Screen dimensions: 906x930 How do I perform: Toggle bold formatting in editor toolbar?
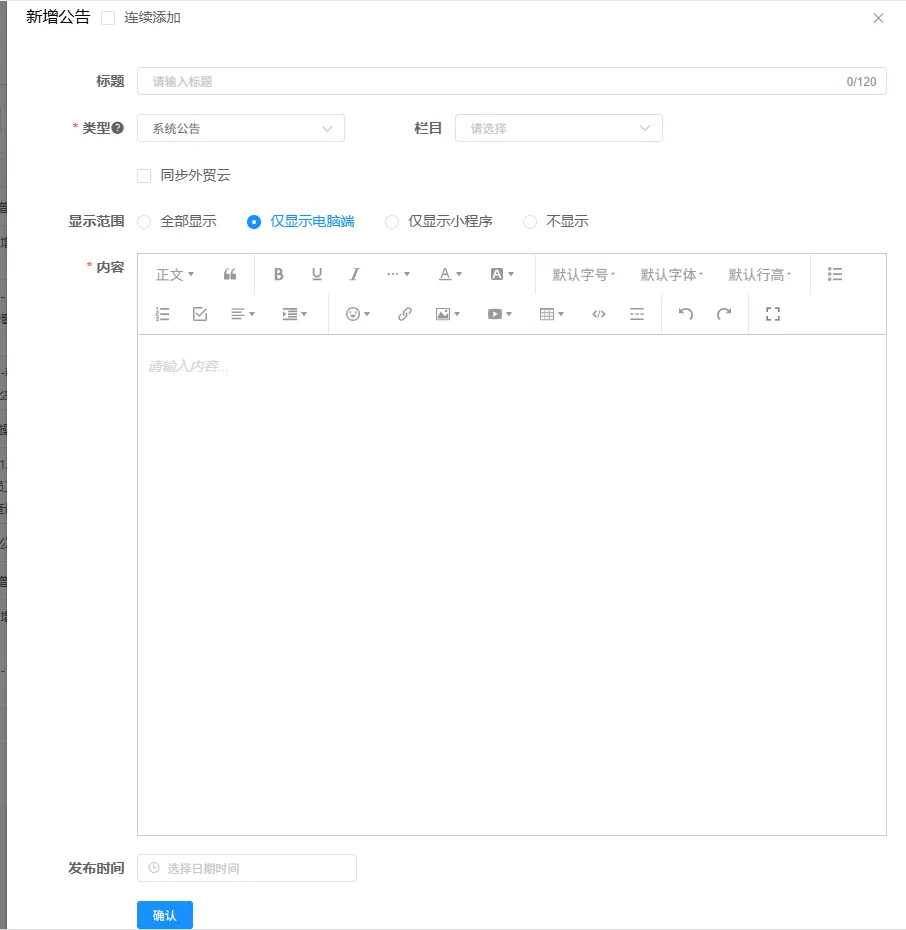[279, 274]
